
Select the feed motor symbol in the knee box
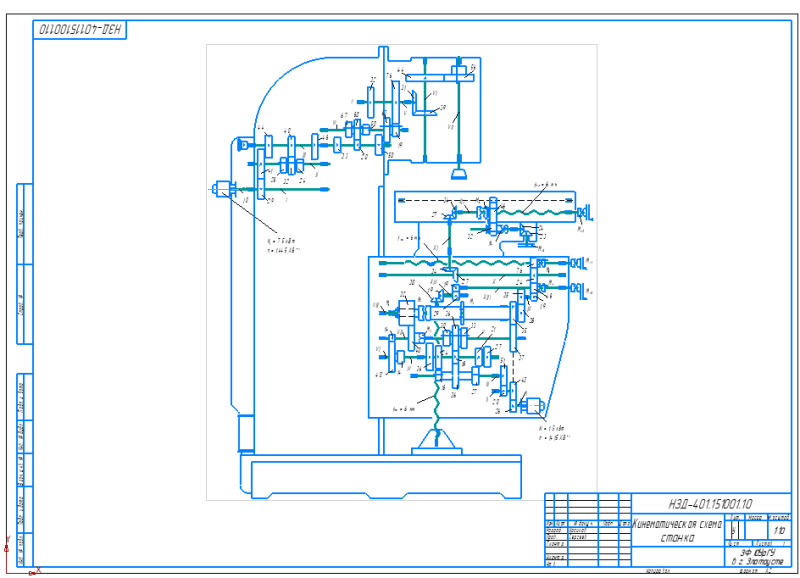point(534,406)
